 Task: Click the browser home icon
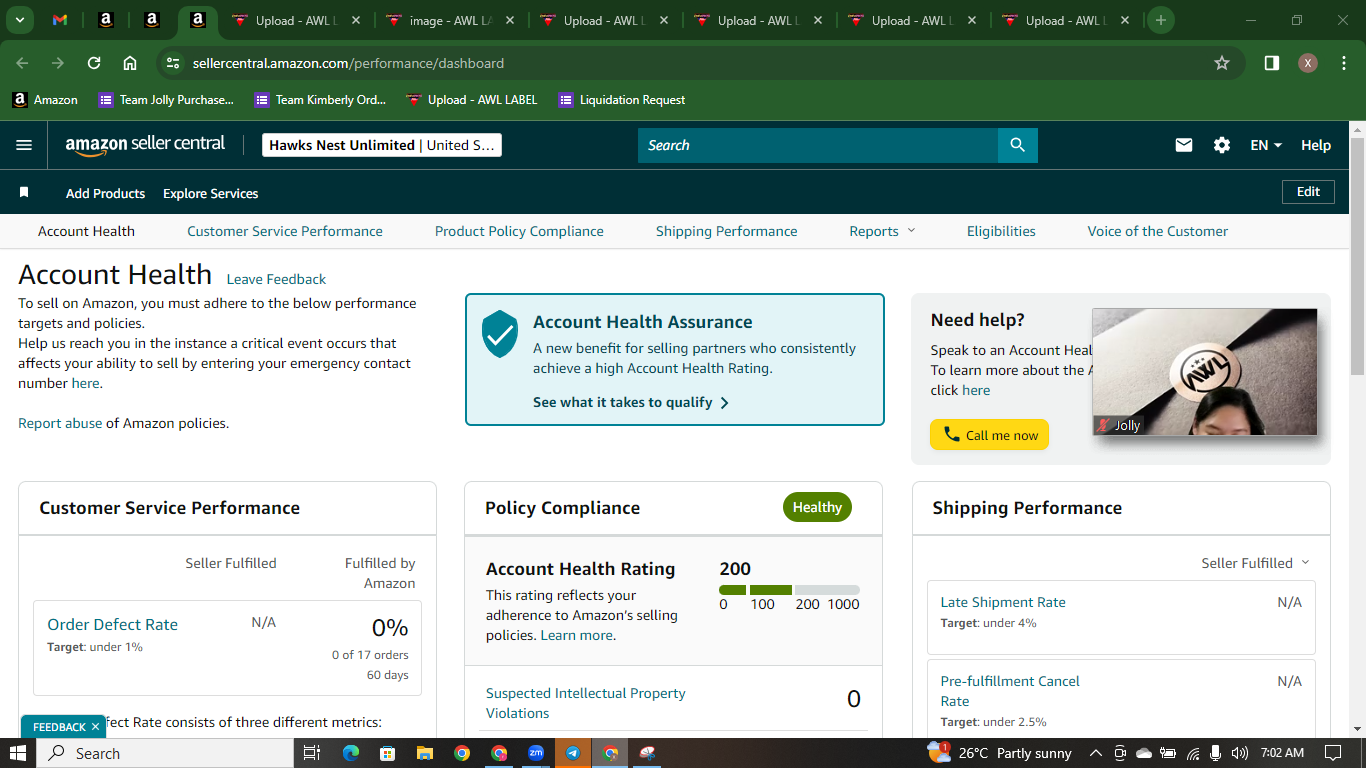(x=130, y=63)
